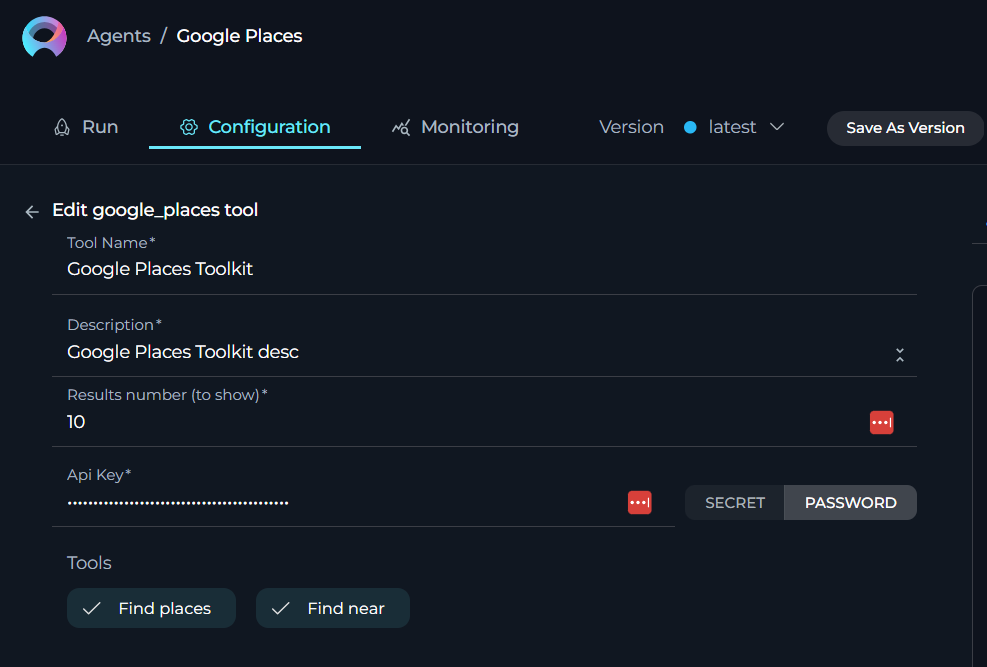Select PASSWORD option for Api Key
This screenshot has height=667, width=987.
(x=850, y=503)
